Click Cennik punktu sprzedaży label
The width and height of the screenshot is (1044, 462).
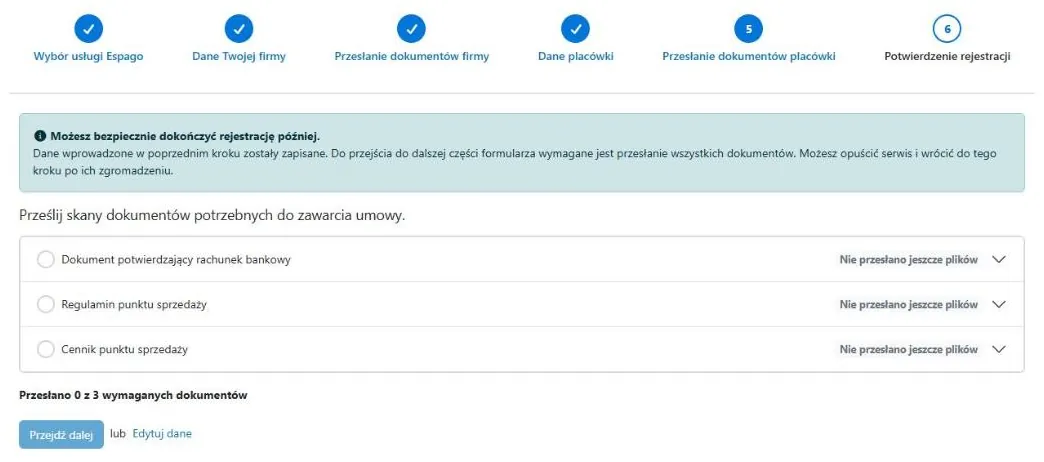[125, 349]
